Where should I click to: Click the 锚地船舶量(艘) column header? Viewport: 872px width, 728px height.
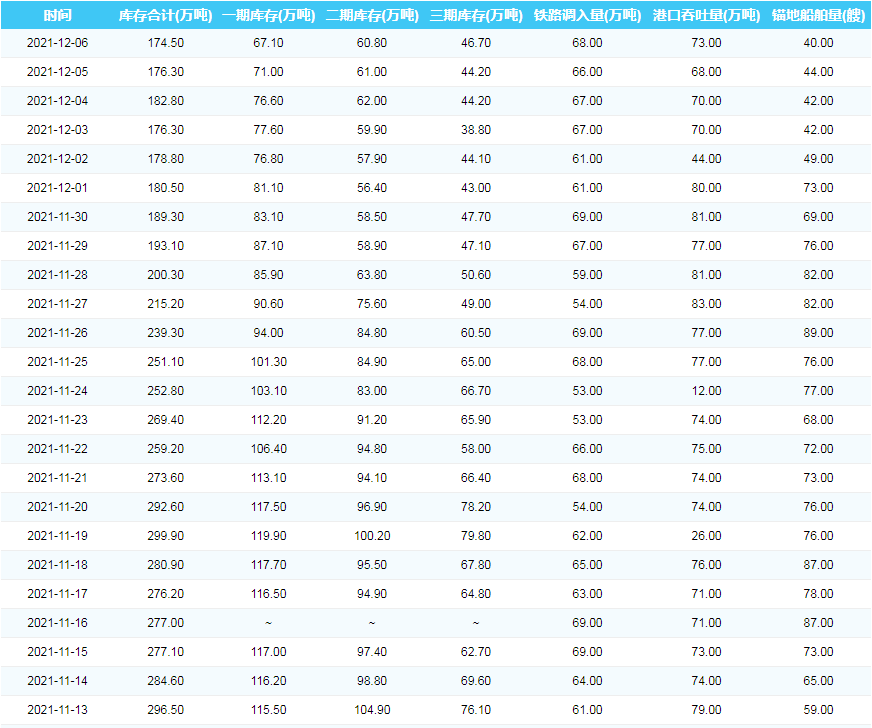tap(818, 15)
